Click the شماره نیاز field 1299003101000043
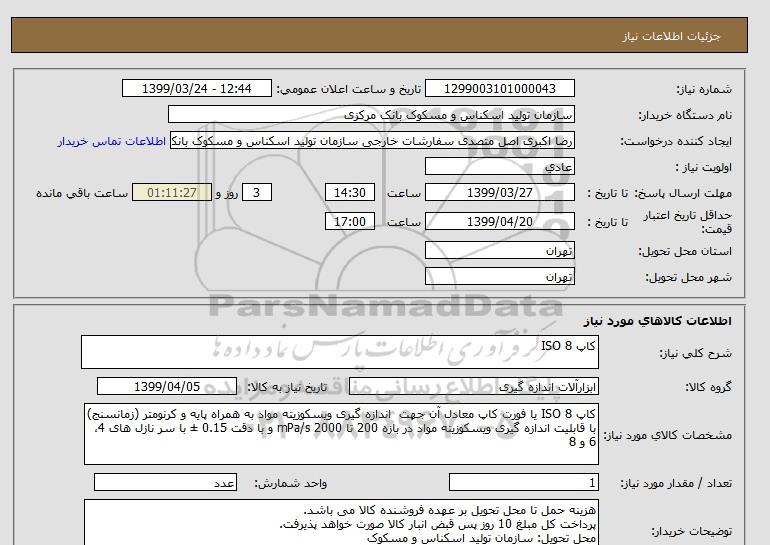Screen dimensions: 770x545 (x=499, y=88)
